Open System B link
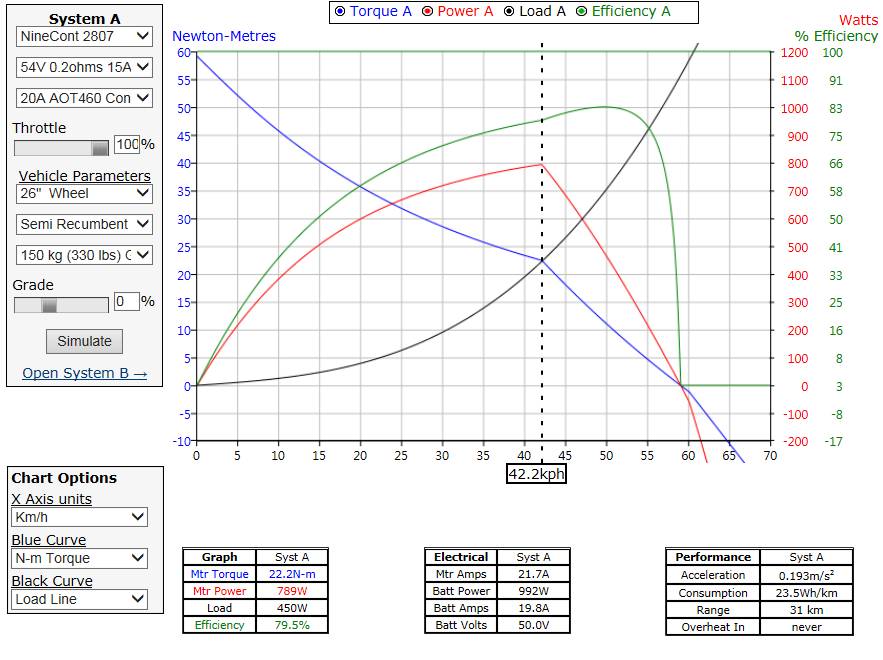This screenshot has height=660, width=883. coord(84,373)
